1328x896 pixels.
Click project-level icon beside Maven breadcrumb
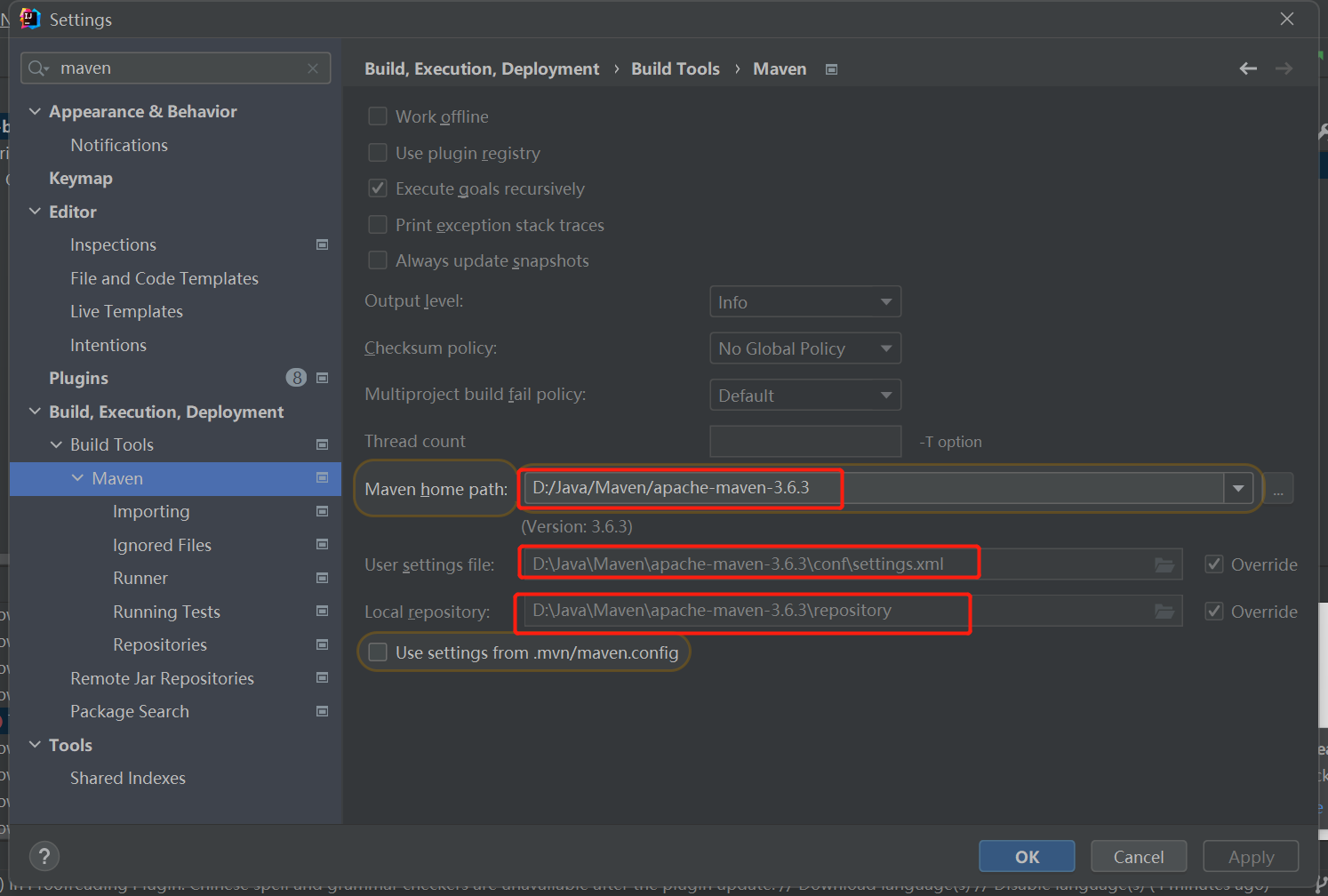tap(831, 69)
